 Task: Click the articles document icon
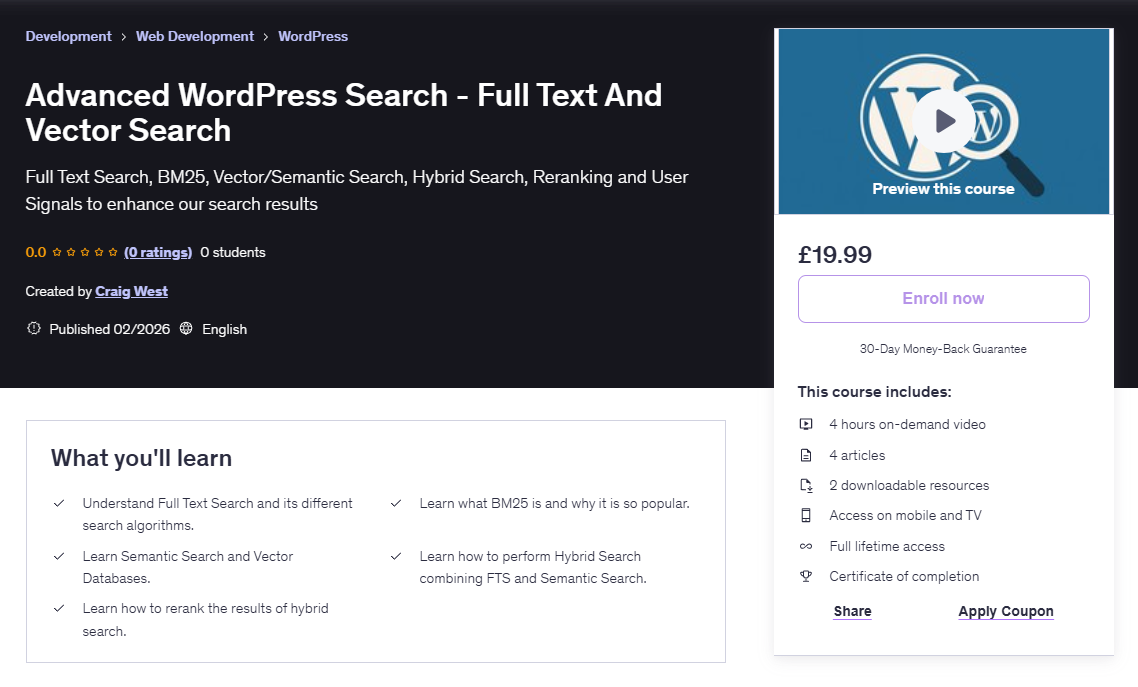pyautogui.click(x=806, y=454)
